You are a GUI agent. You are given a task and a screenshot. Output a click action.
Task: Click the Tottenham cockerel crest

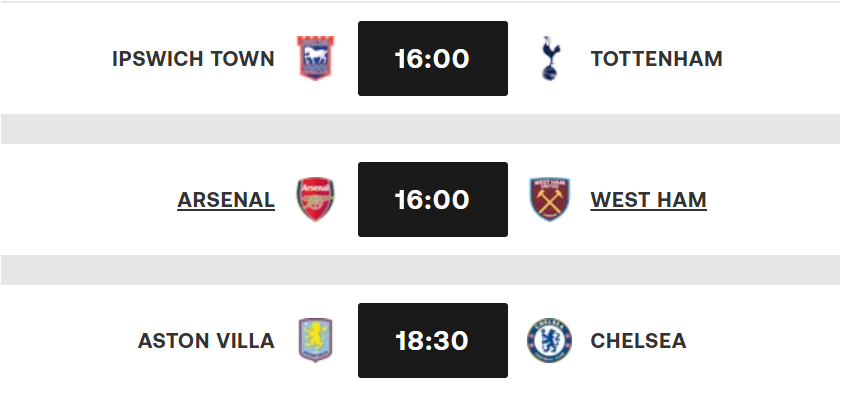(550, 58)
